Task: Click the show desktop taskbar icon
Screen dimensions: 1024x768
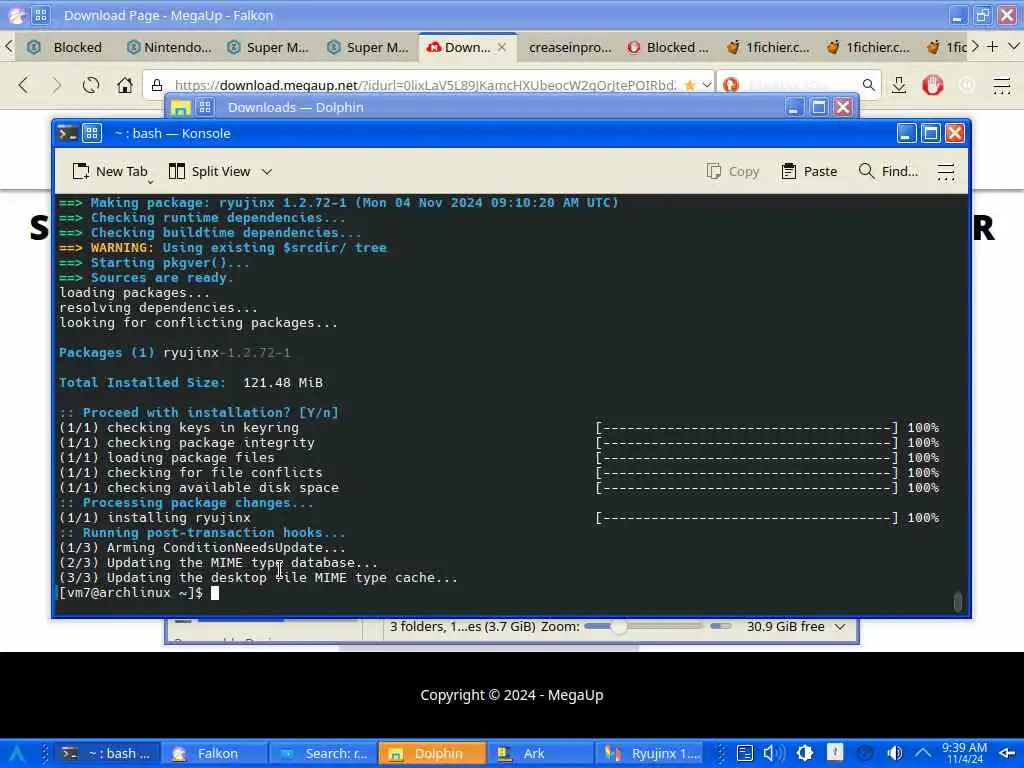Action: [1008, 754]
